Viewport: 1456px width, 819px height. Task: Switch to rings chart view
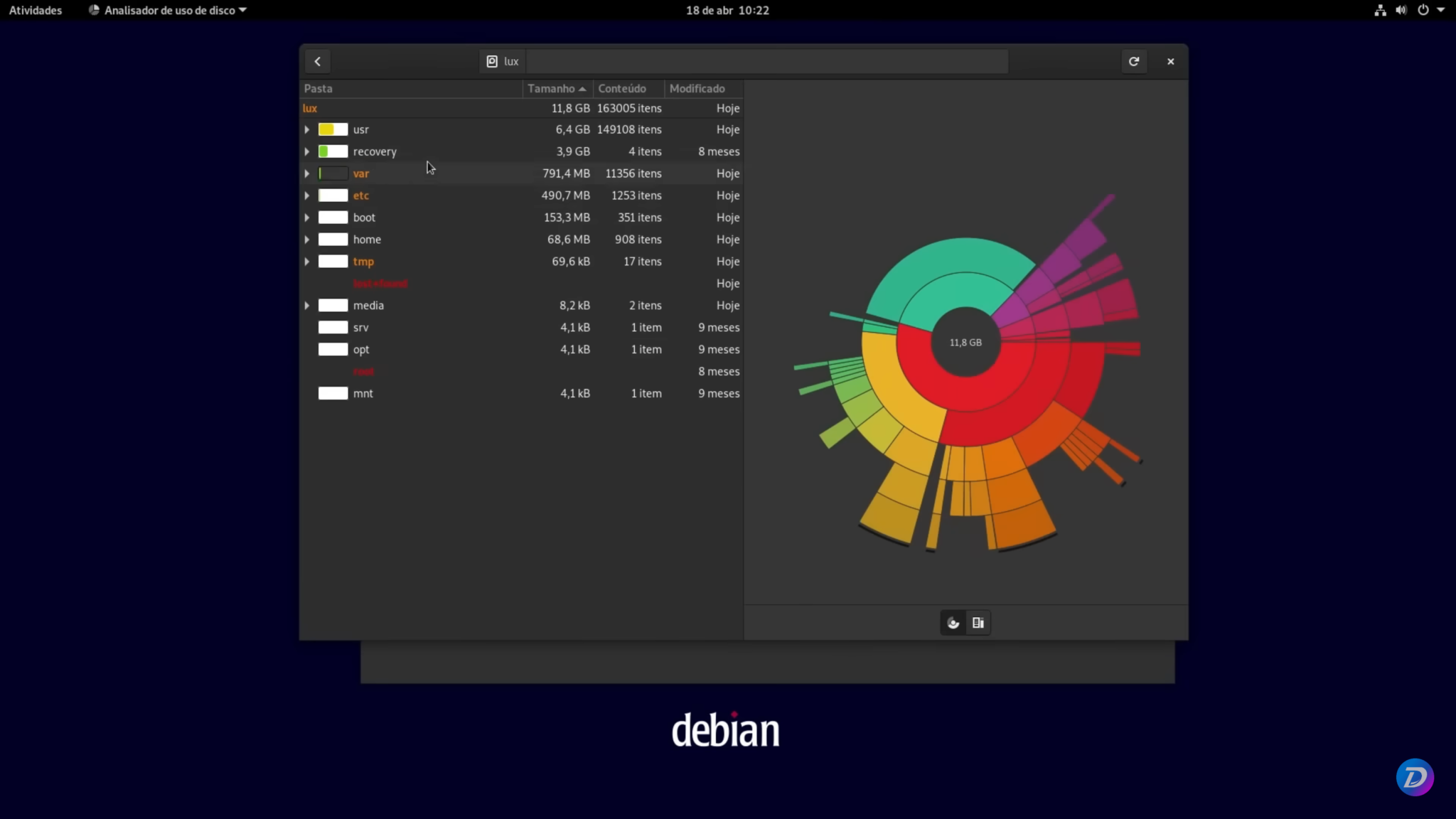tap(953, 623)
